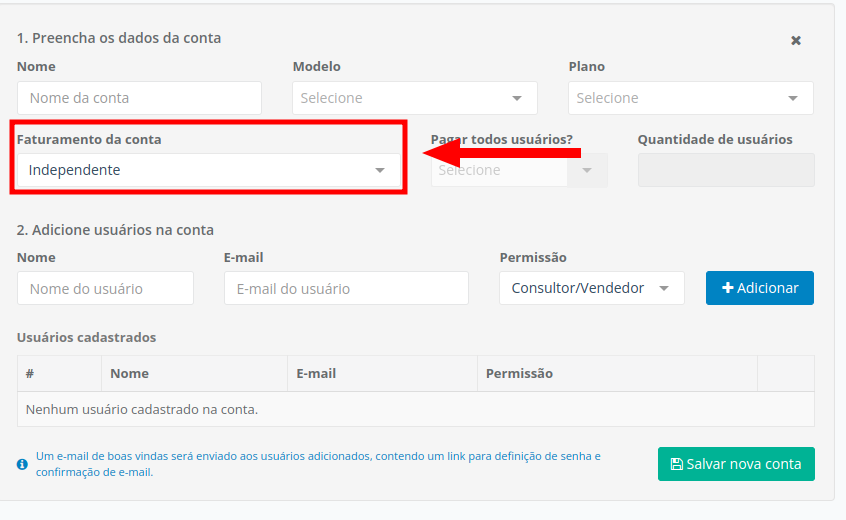Image resolution: width=846 pixels, height=520 pixels.
Task: Change the Permissão dropdown from Consultor/Vendedor
Action: click(x=591, y=288)
